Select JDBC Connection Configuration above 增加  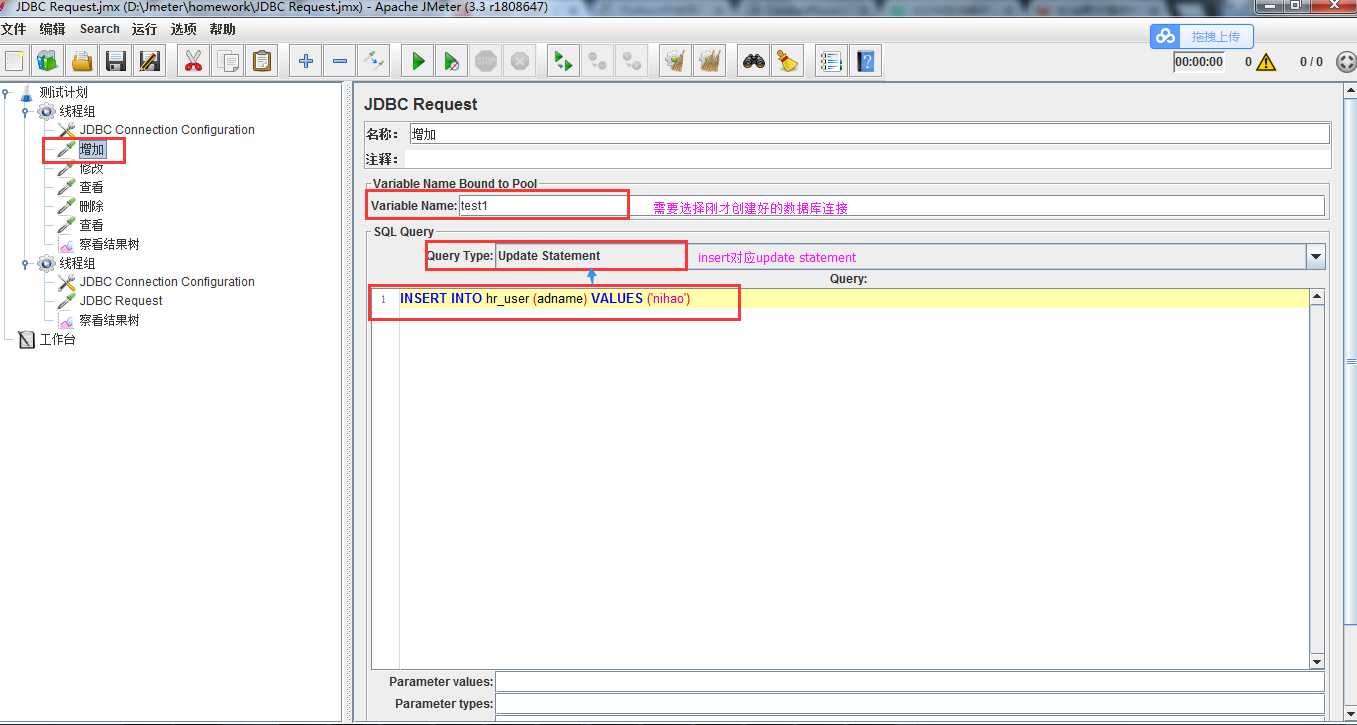point(167,130)
